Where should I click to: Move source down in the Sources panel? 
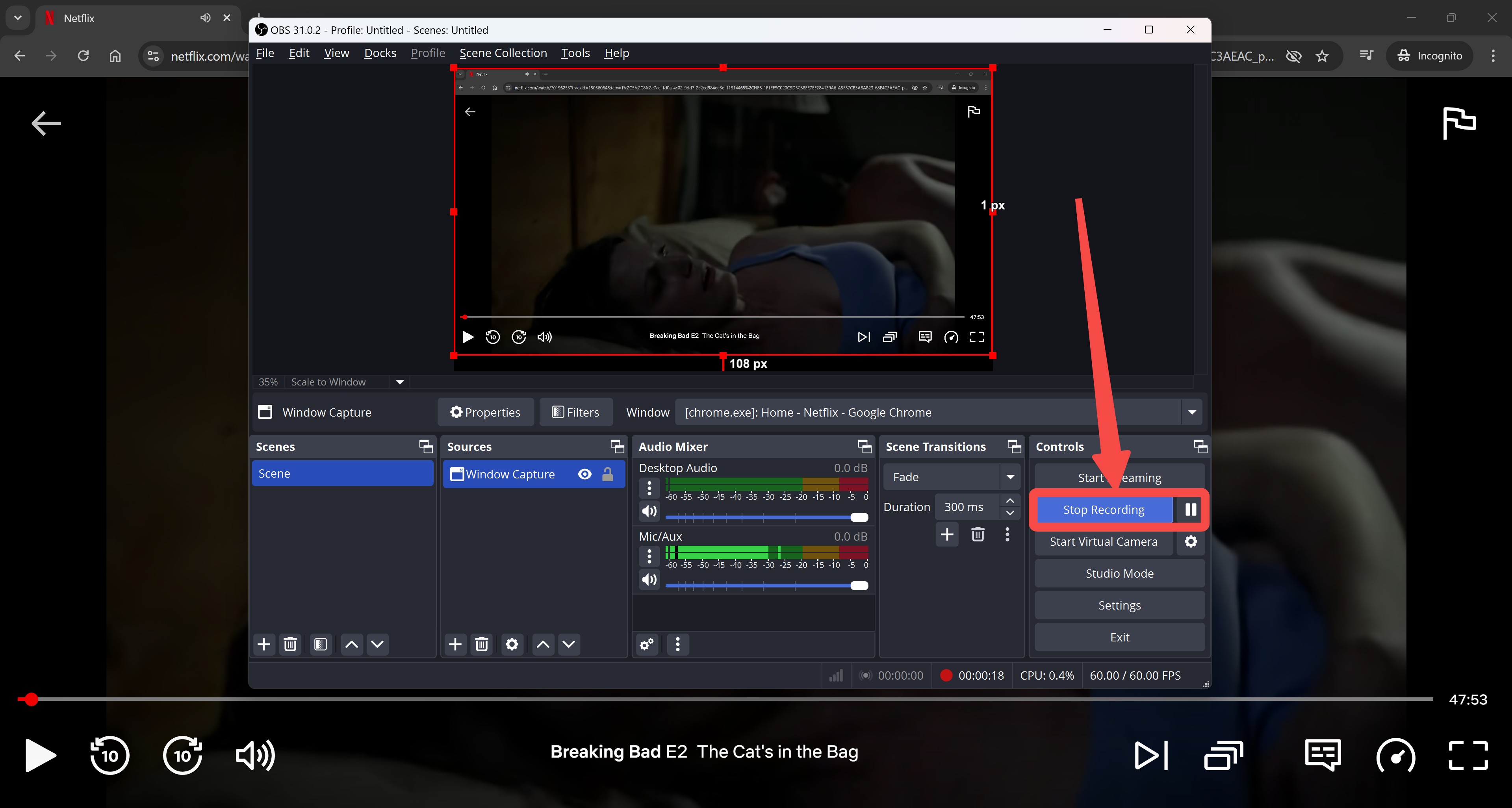click(569, 644)
